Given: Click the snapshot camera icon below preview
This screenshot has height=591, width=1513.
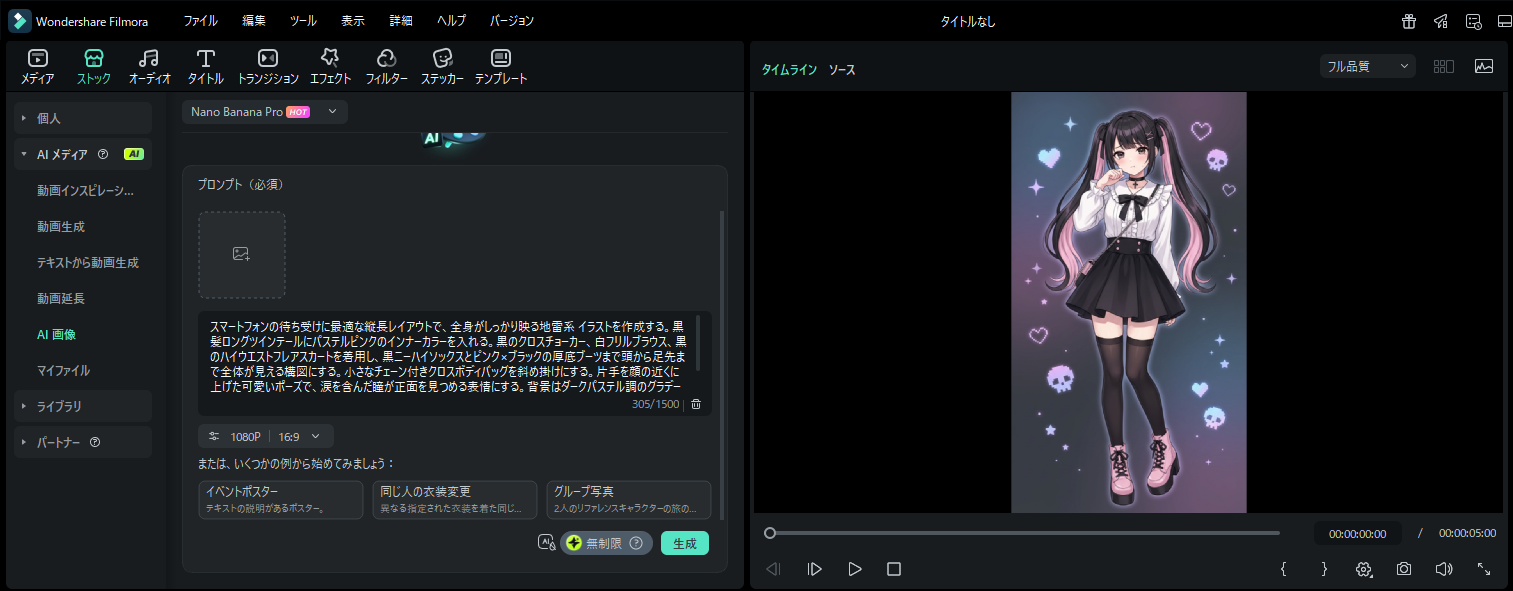Looking at the screenshot, I should [1404, 569].
